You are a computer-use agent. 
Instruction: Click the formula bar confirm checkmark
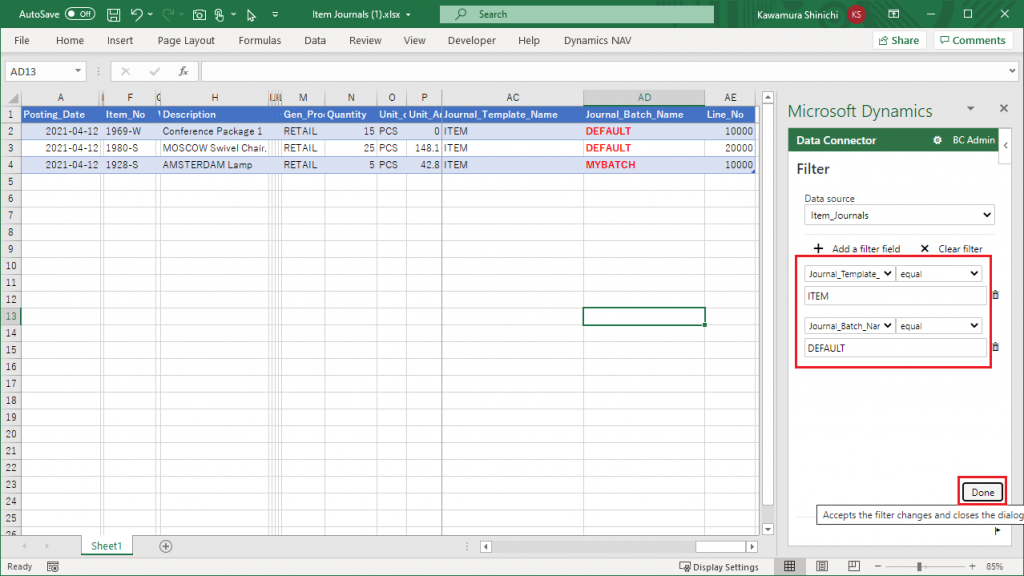pos(155,71)
